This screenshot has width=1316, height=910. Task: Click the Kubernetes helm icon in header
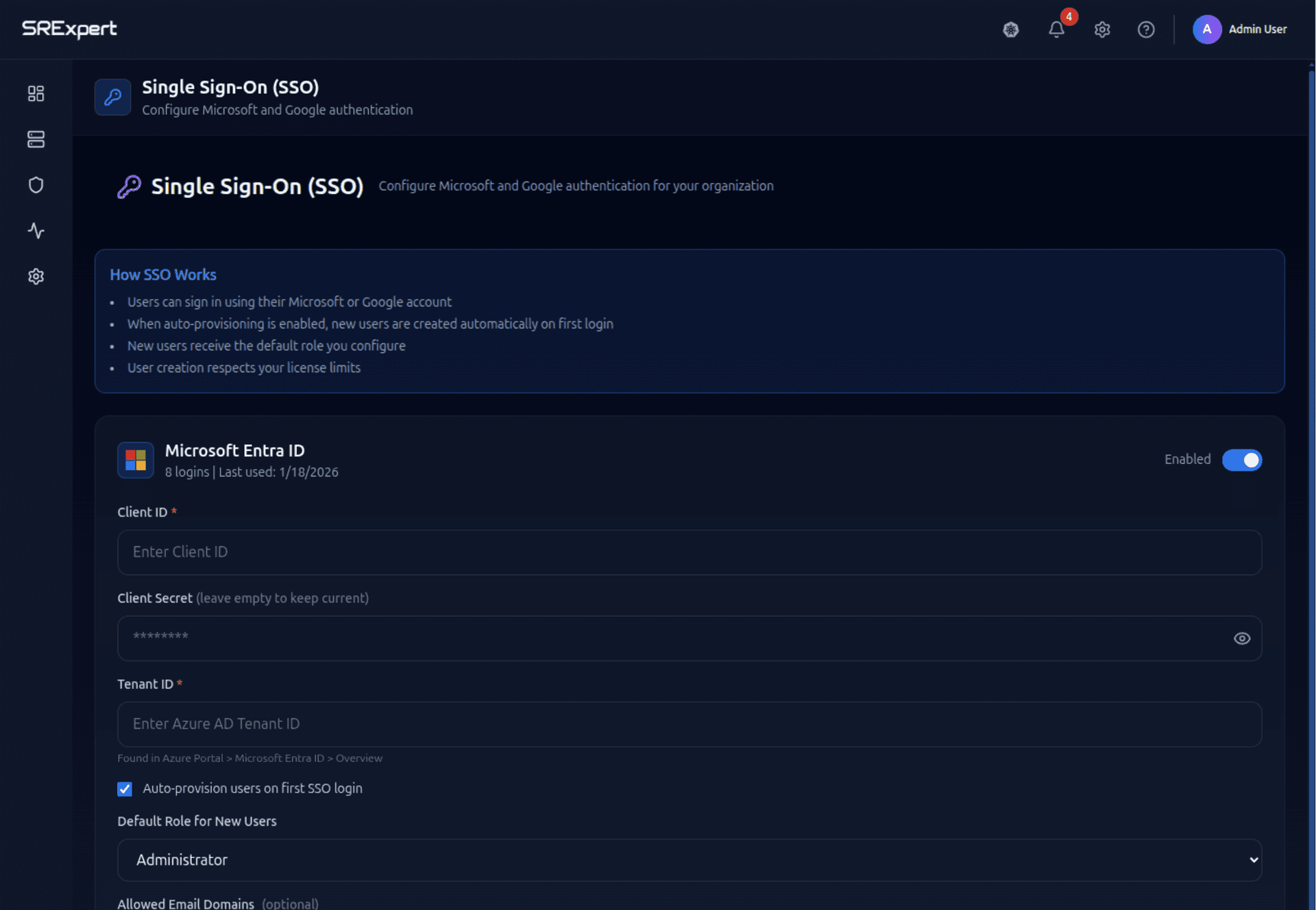coord(1010,29)
